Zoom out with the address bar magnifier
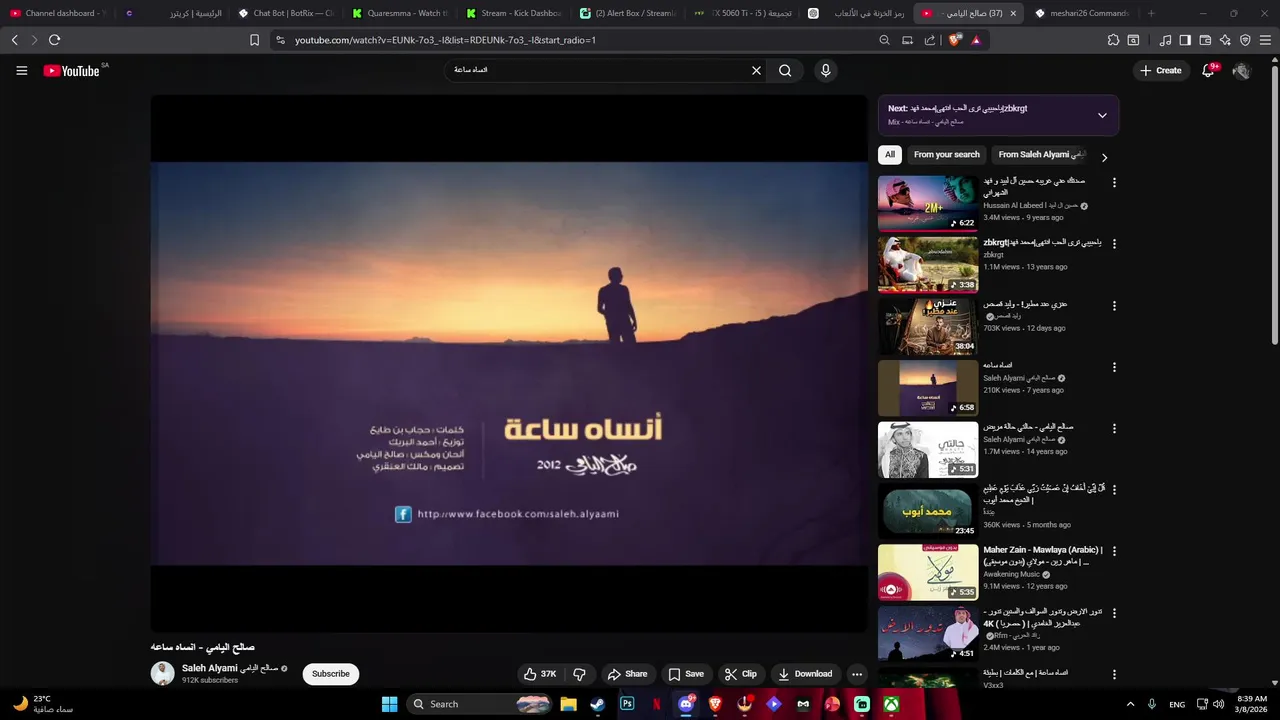The image size is (1280, 720). (x=884, y=40)
